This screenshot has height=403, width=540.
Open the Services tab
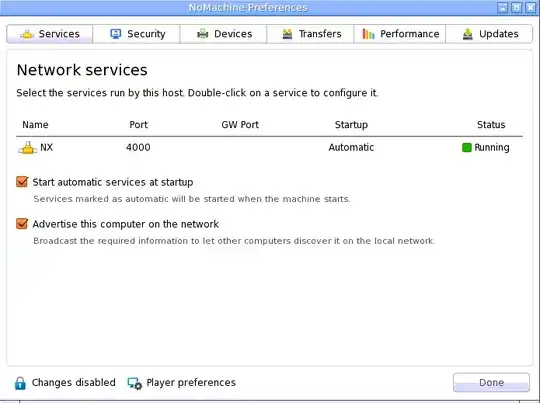pyautogui.click(x=50, y=34)
